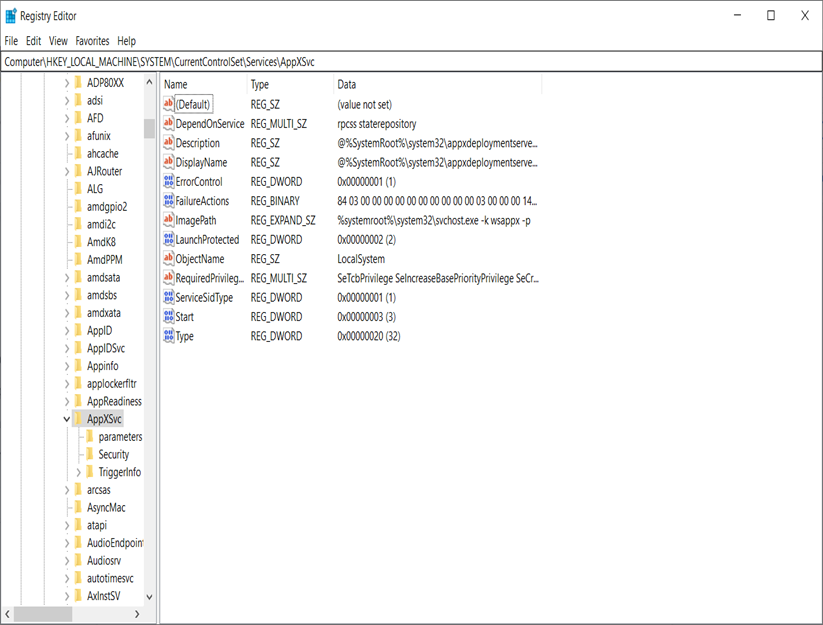
Task: Click the string icon beside RequiredPrivileges
Action: click(x=168, y=278)
